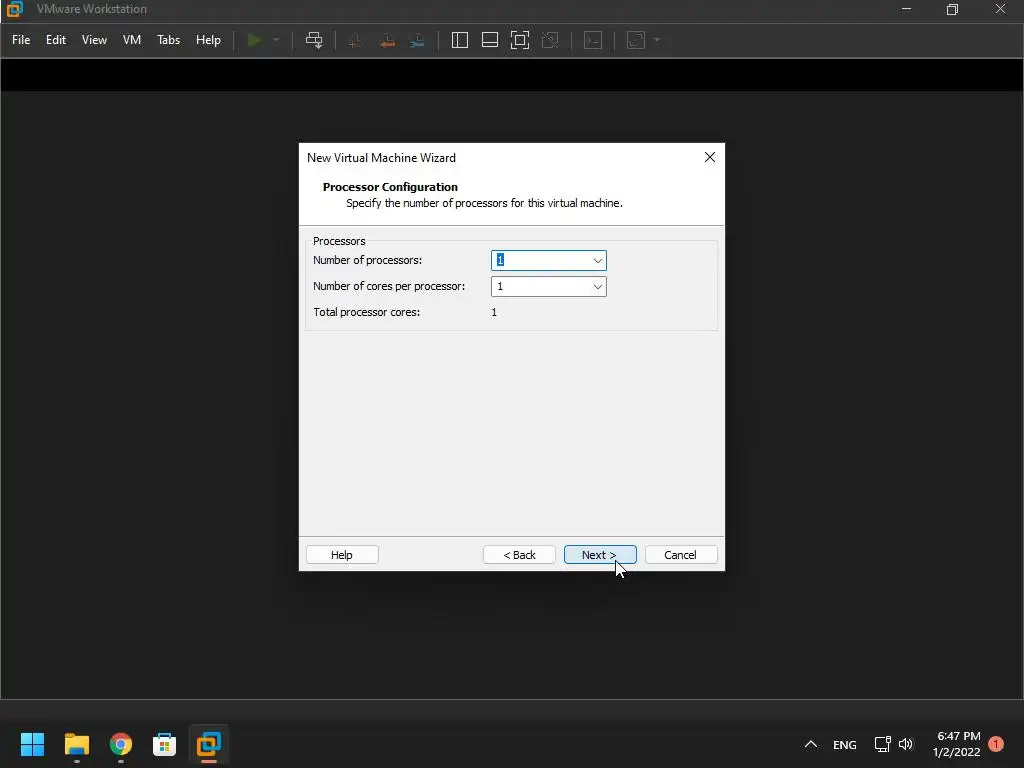This screenshot has width=1024, height=768.
Task: Click the manage snapshots toolbar icon
Action: tap(417, 40)
